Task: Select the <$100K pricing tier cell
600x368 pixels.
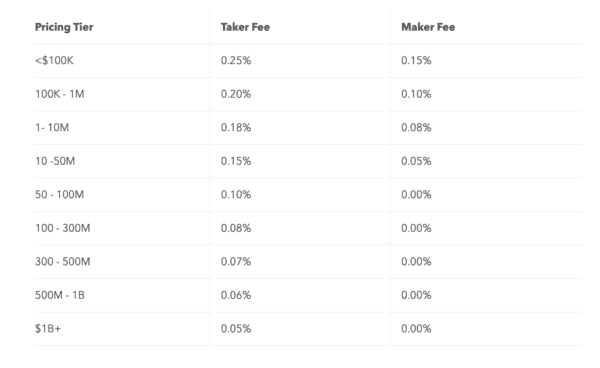Action: (54, 60)
